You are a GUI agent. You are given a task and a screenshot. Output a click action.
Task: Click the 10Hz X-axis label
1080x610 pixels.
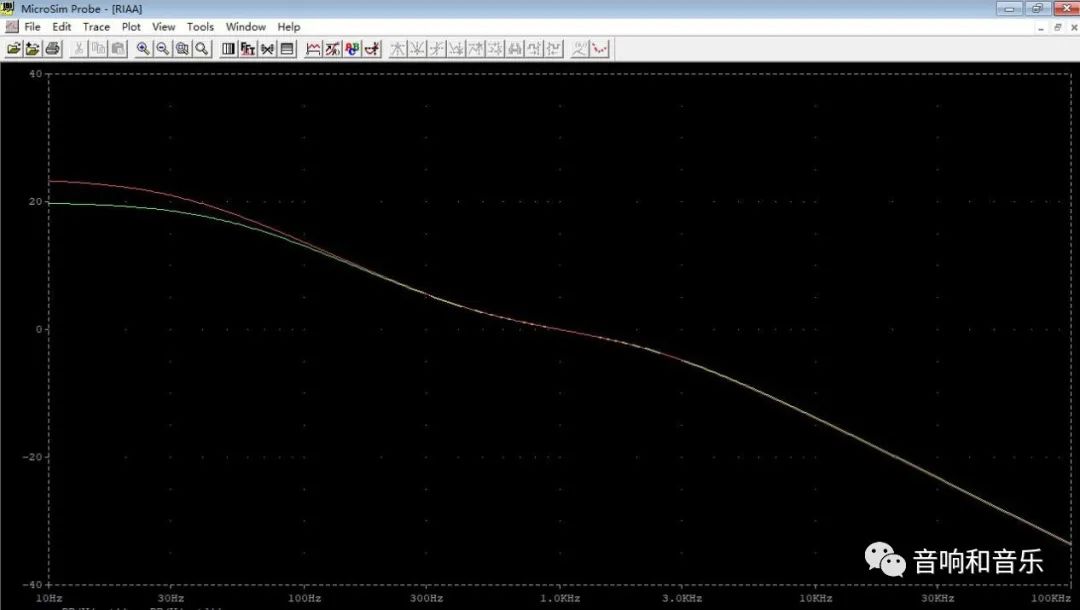coord(49,598)
